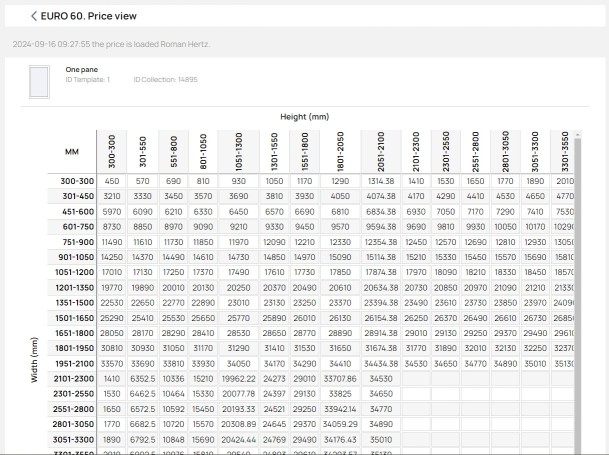Click the empty cell in row 2101-2300 under 2101-2300

point(416,379)
